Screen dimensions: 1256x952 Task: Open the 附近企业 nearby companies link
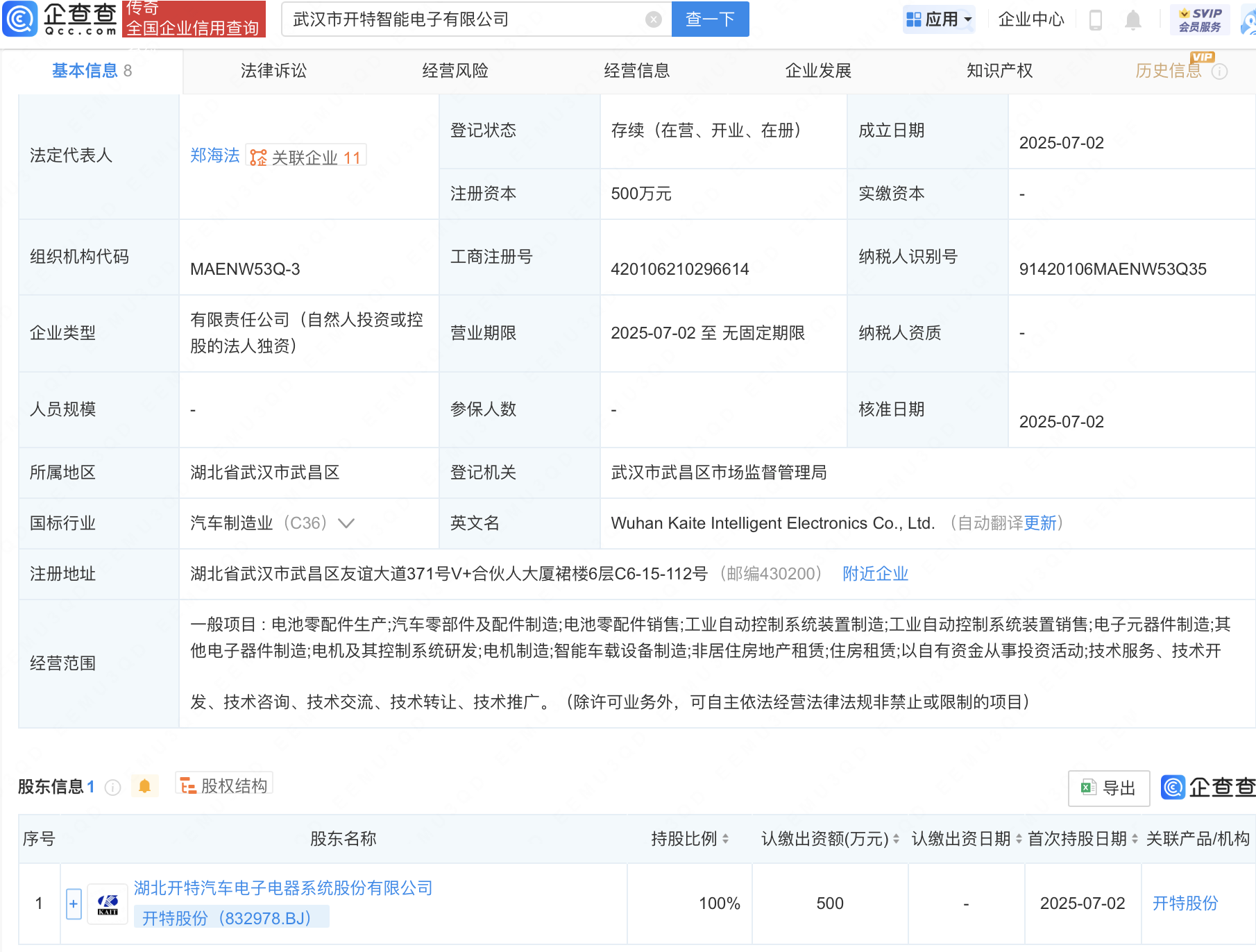(876, 574)
